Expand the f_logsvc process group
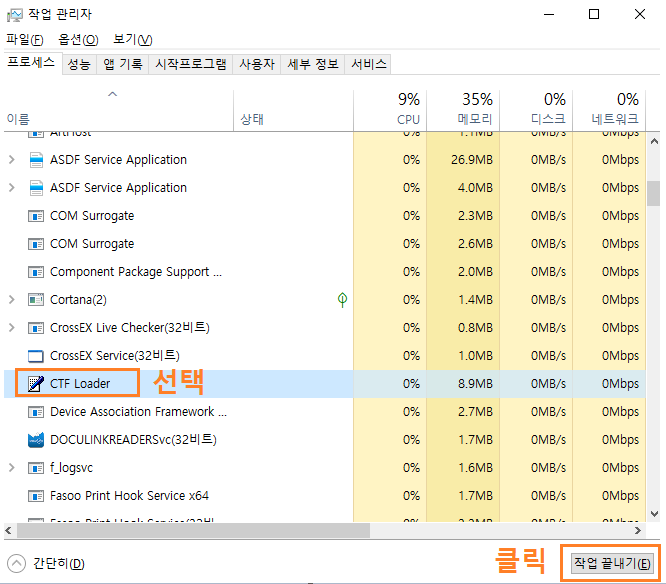This screenshot has width=666, height=584. coord(12,468)
